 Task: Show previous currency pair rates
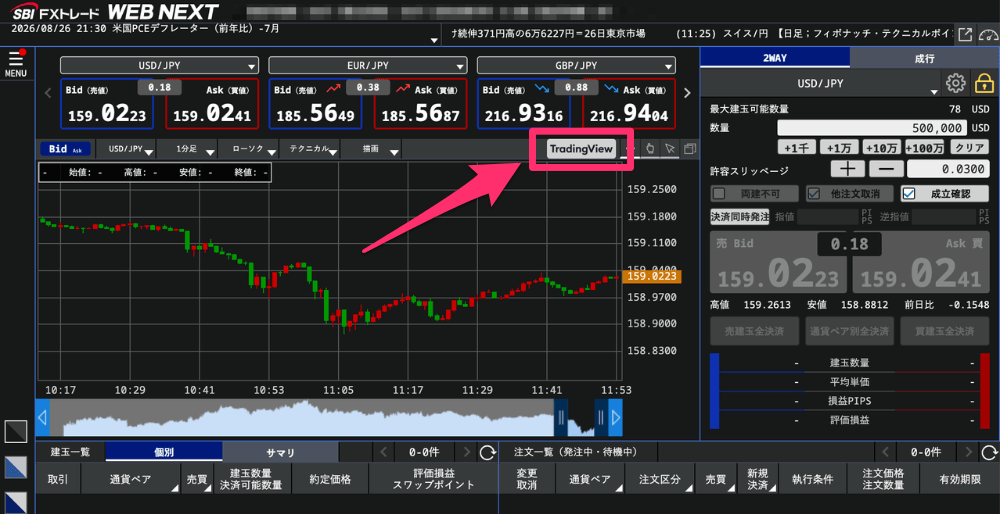click(47, 93)
